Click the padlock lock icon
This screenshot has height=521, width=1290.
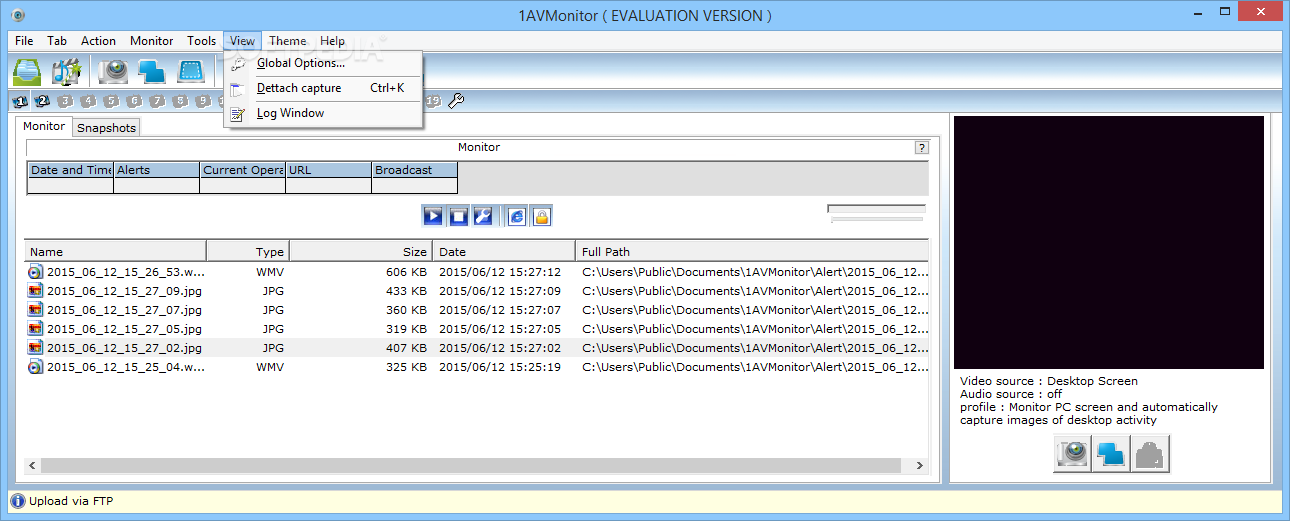[x=541, y=216]
